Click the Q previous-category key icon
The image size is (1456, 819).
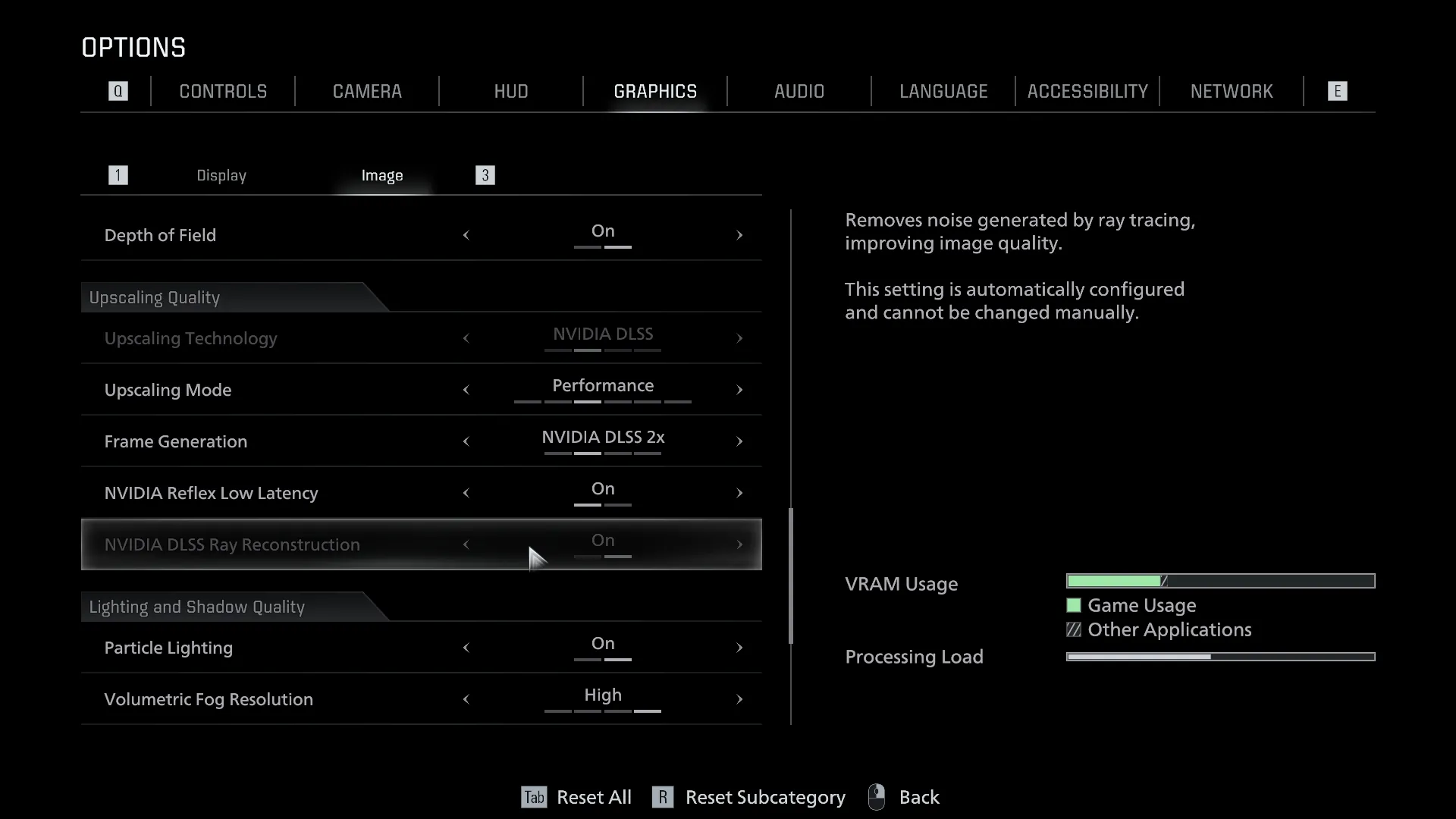pos(118,91)
